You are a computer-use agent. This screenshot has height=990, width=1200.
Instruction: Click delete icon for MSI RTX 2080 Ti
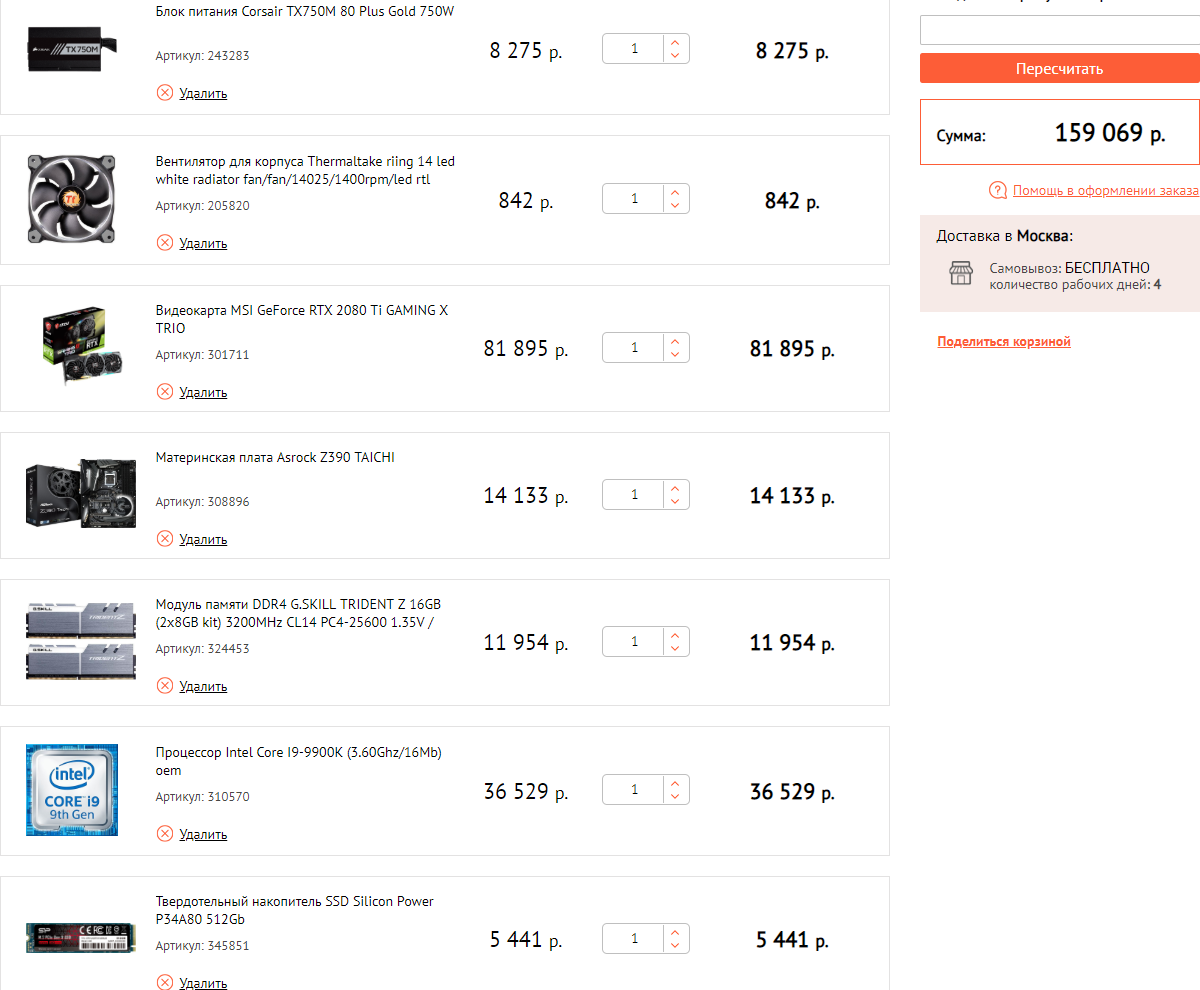coord(165,392)
